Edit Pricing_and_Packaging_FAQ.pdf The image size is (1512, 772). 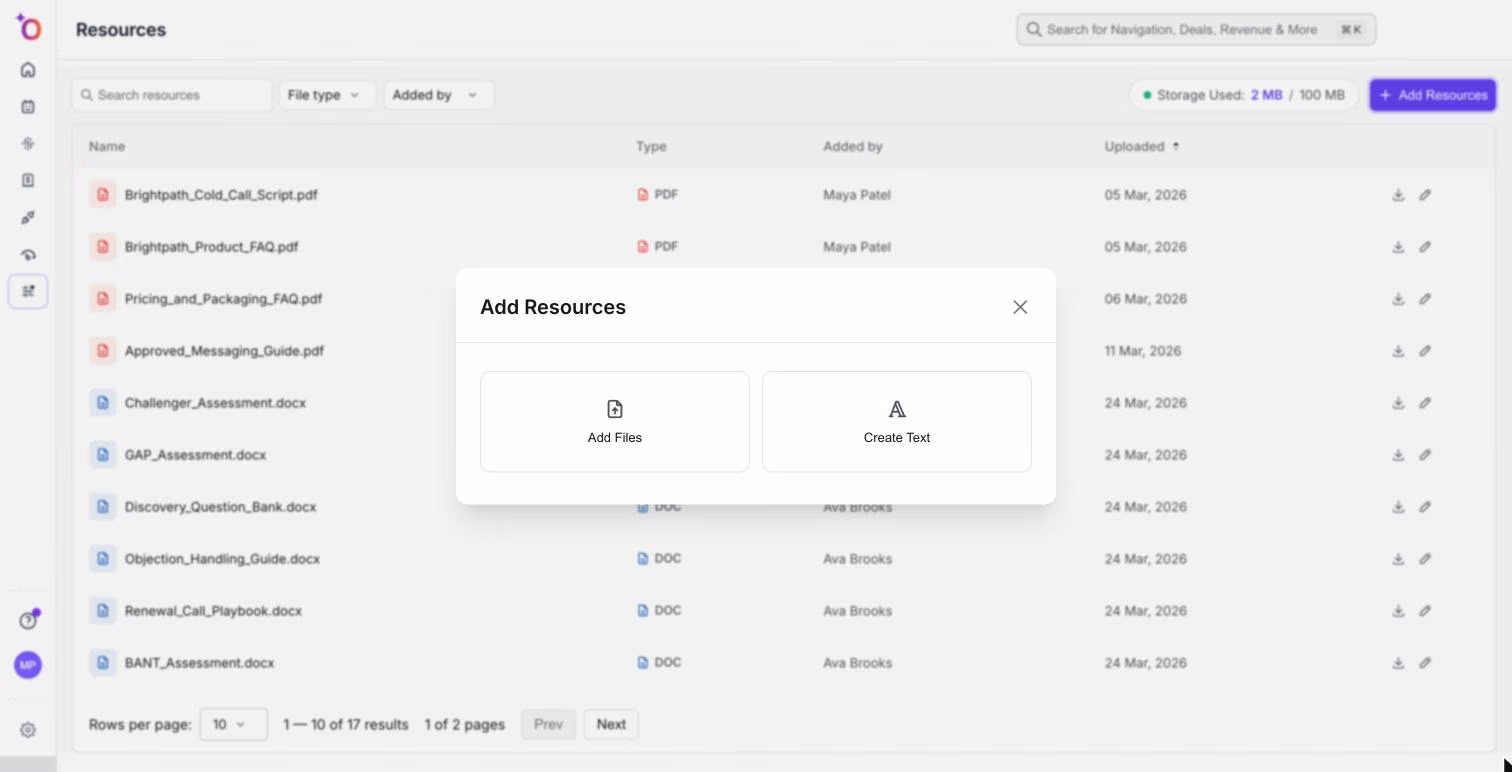click(1425, 299)
